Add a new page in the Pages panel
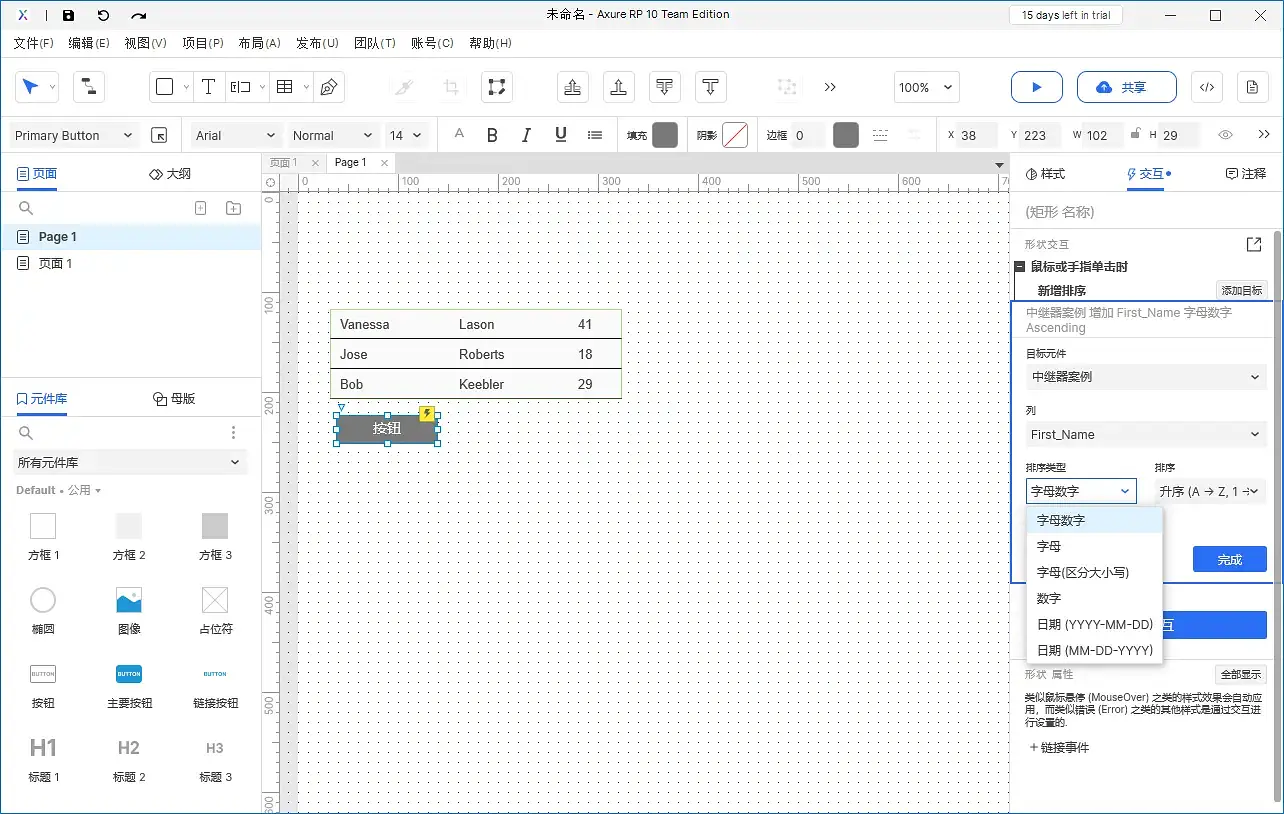The height and width of the screenshot is (814, 1284). (200, 208)
